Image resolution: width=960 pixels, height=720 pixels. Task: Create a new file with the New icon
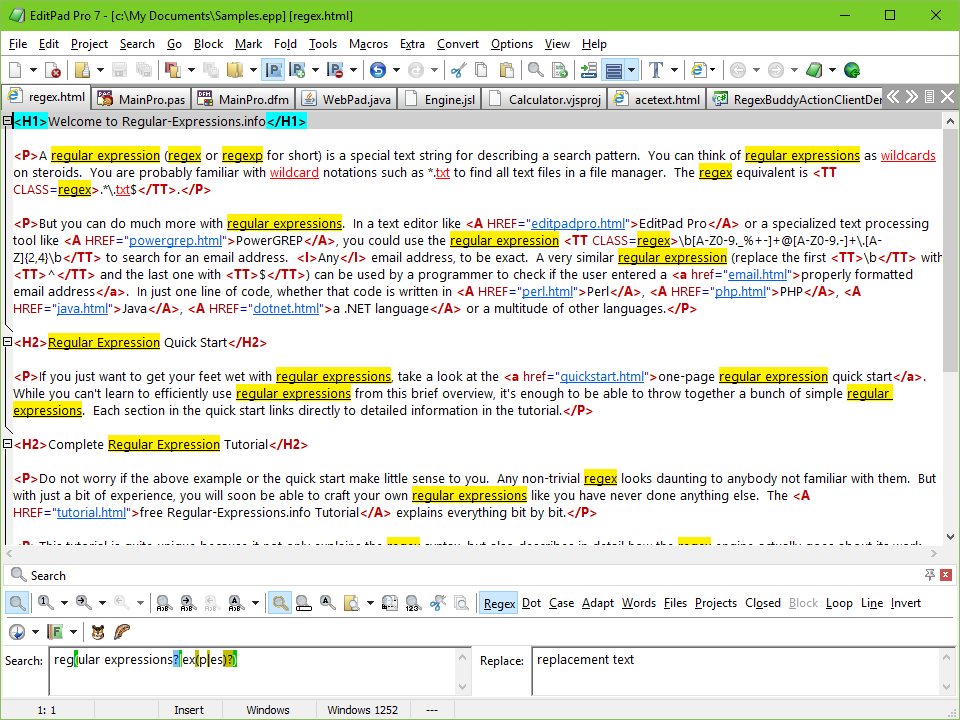coord(15,70)
